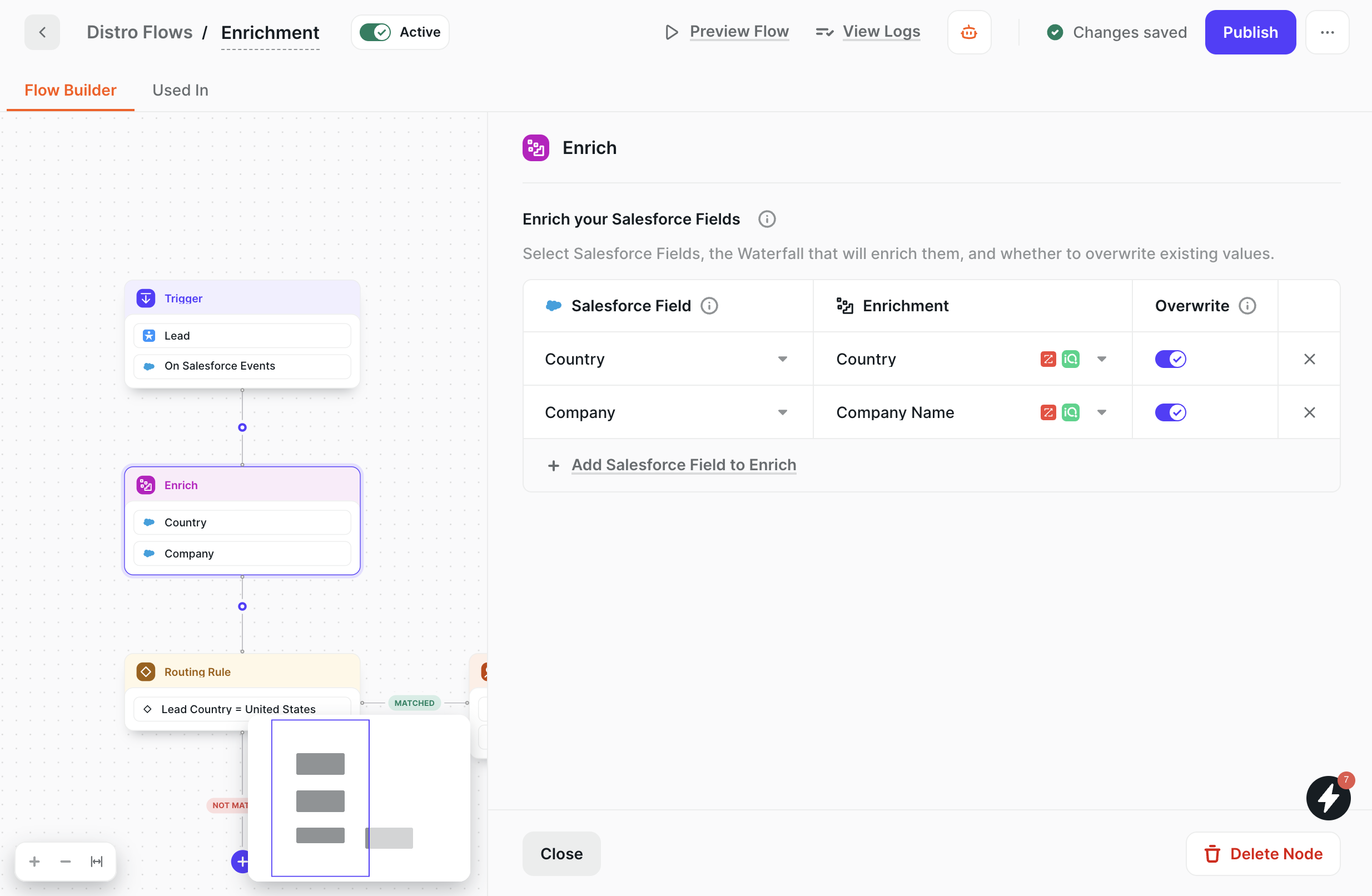Image resolution: width=1372 pixels, height=896 pixels.
Task: Click Add Salesforce Field to Enrich
Action: tap(683, 465)
